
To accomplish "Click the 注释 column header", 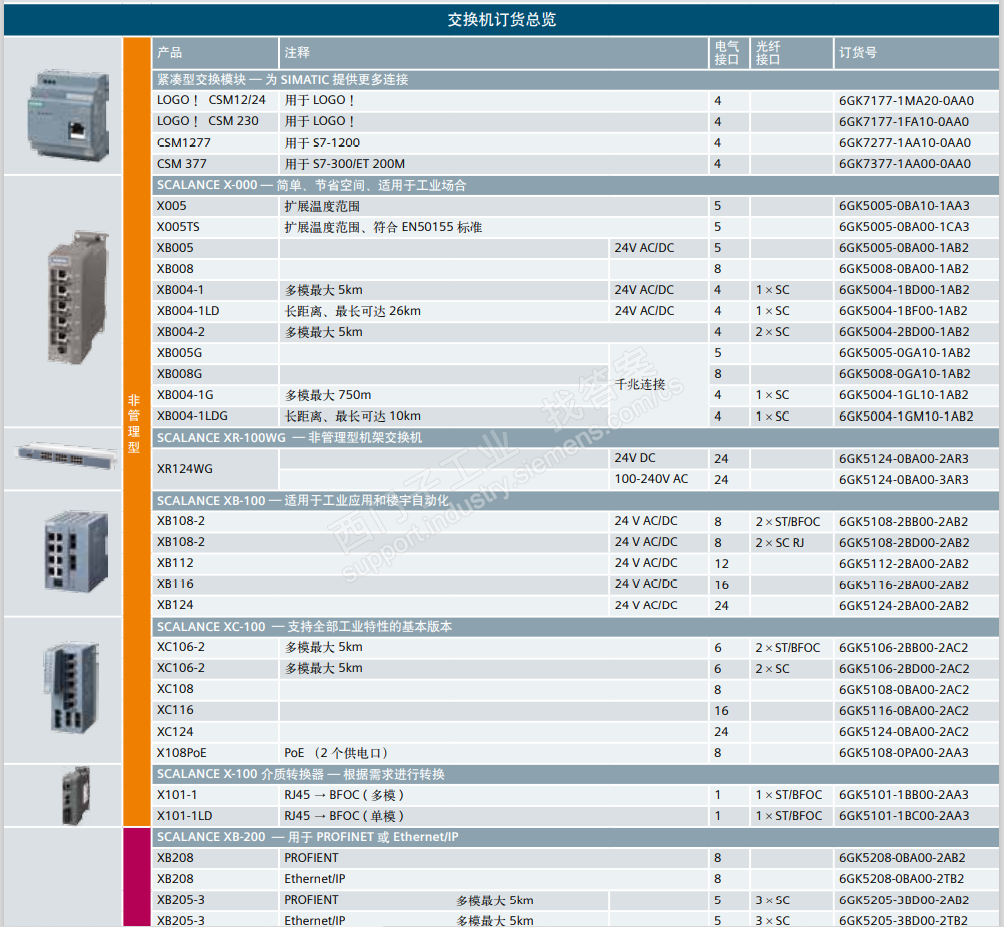I will point(493,52).
